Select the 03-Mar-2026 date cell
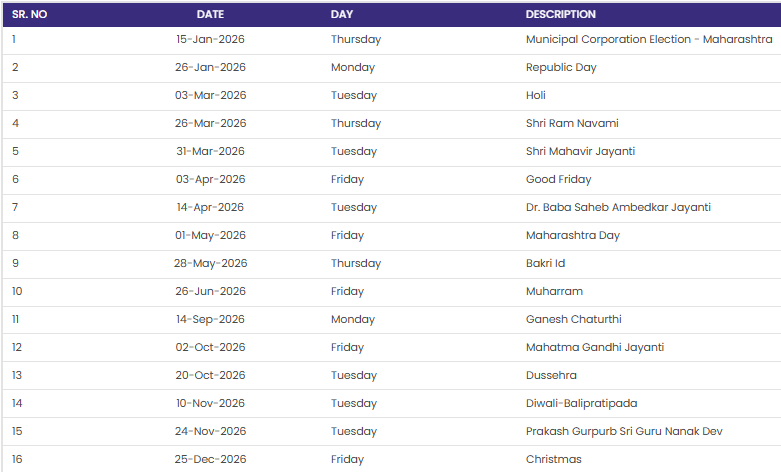Image resolution: width=781 pixels, height=472 pixels. click(x=210, y=95)
